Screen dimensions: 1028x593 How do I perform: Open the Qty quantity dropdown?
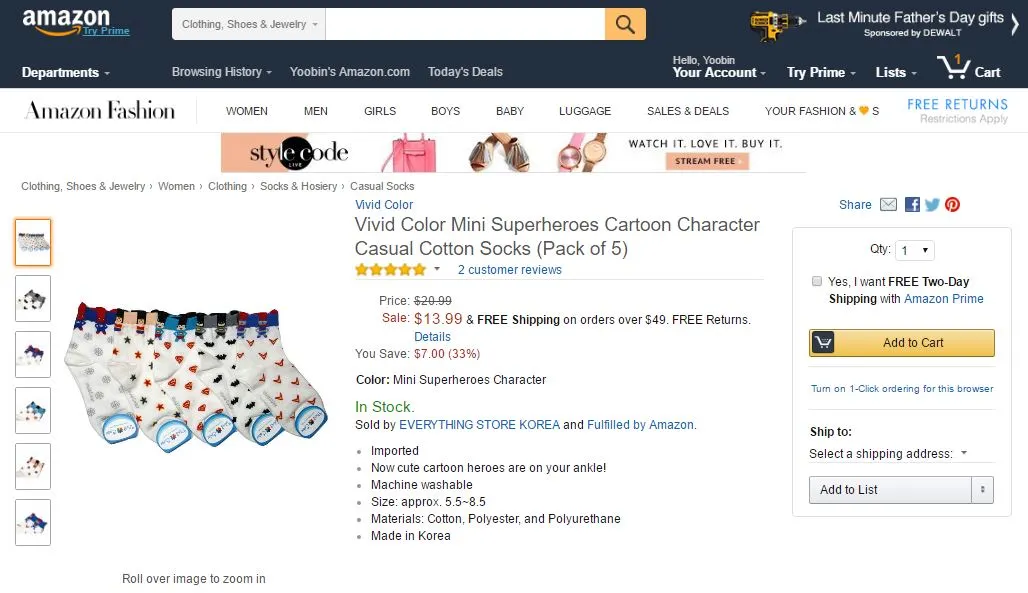pyautogui.click(x=914, y=251)
